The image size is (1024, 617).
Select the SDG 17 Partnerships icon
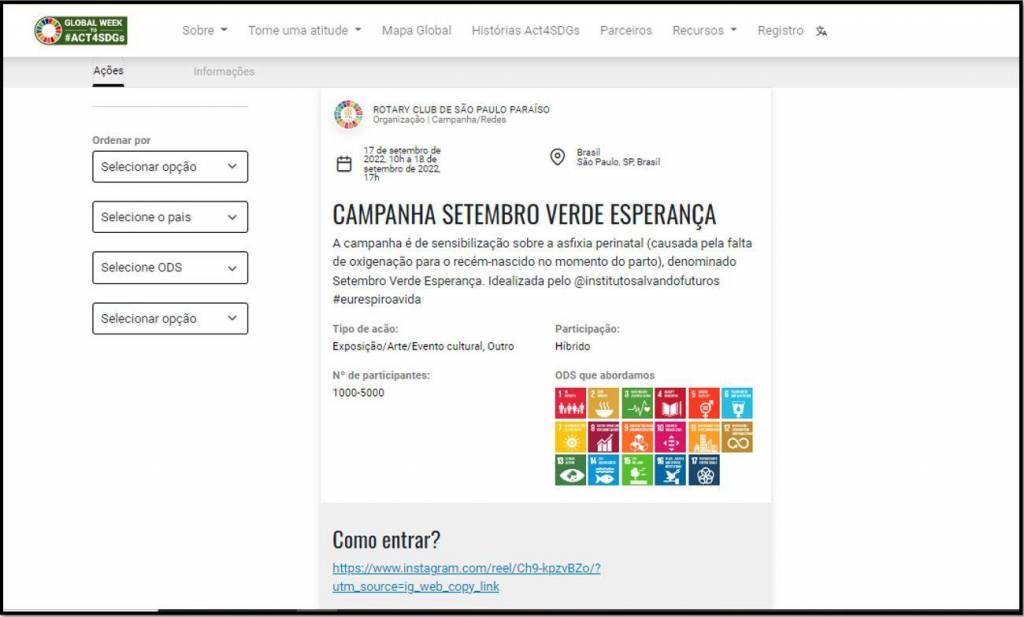coord(704,470)
